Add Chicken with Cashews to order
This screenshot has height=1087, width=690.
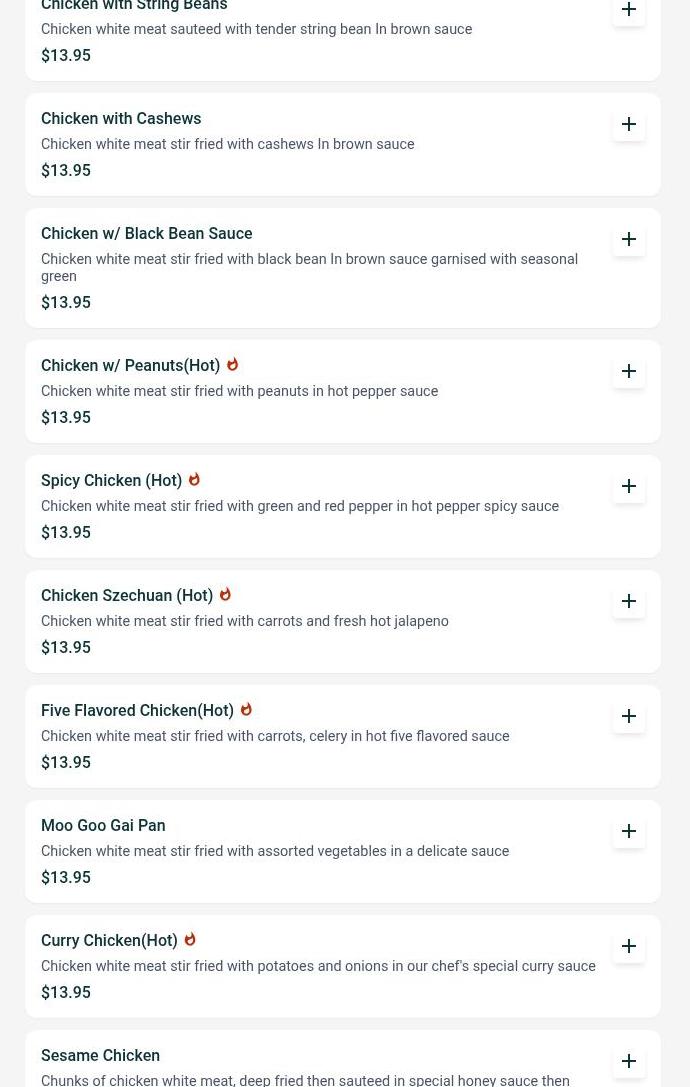(629, 124)
